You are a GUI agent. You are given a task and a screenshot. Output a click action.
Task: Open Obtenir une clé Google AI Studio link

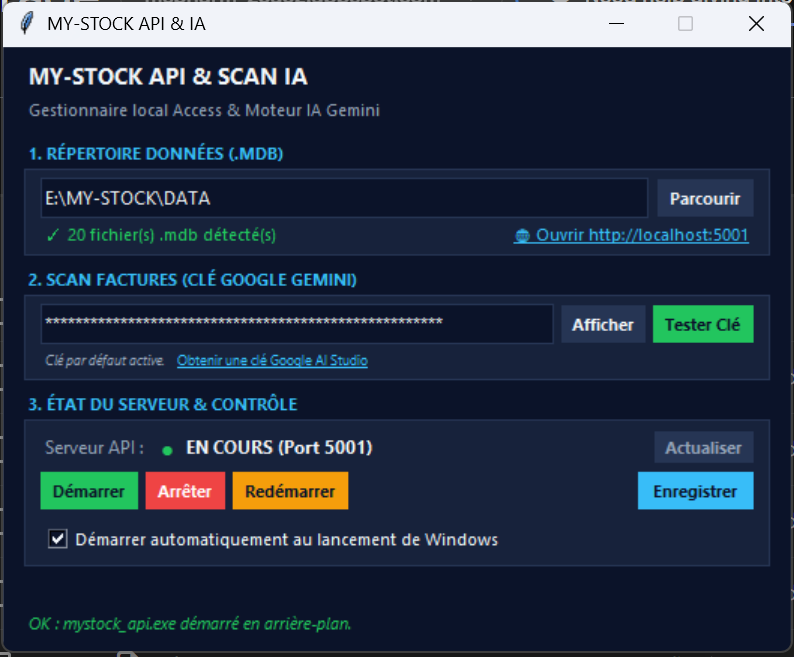point(272,361)
